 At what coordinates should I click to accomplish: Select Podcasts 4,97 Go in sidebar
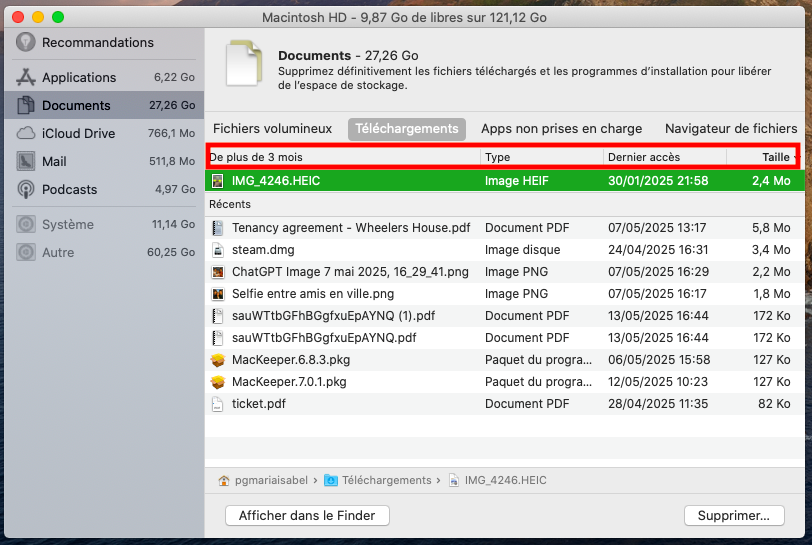tap(104, 189)
